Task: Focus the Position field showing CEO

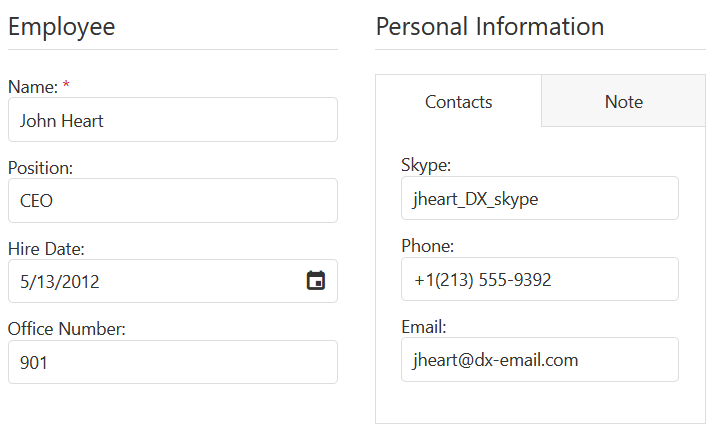Action: 172,201
